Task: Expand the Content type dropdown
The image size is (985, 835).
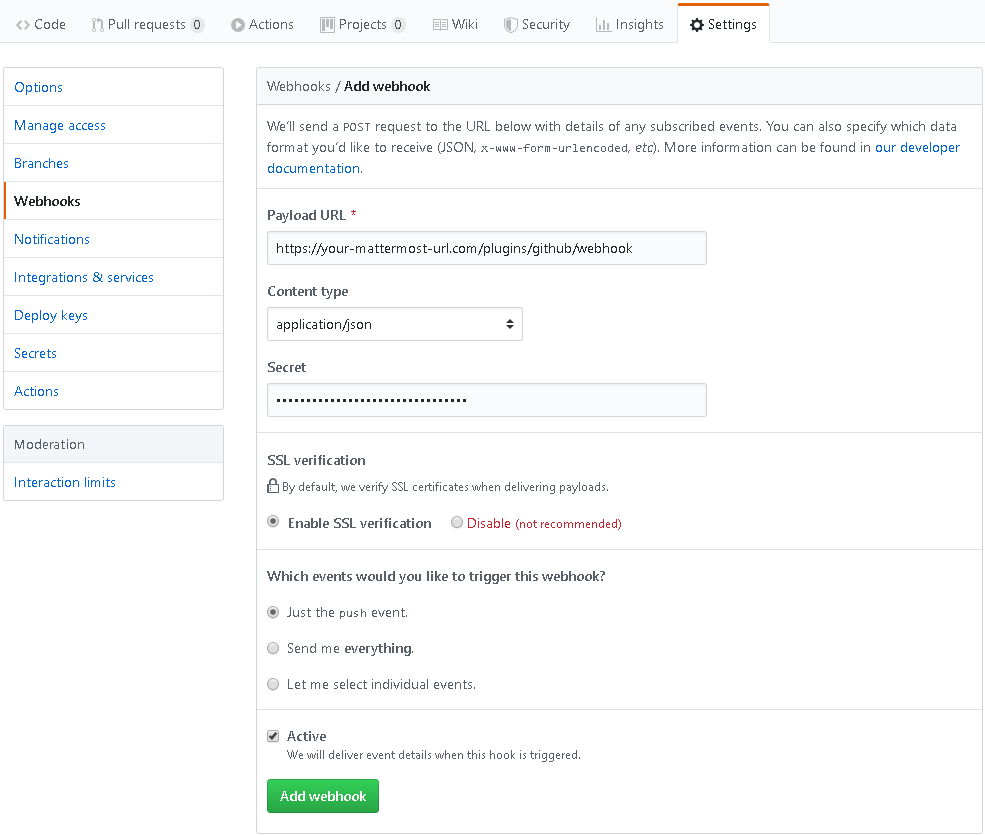Action: coord(394,324)
